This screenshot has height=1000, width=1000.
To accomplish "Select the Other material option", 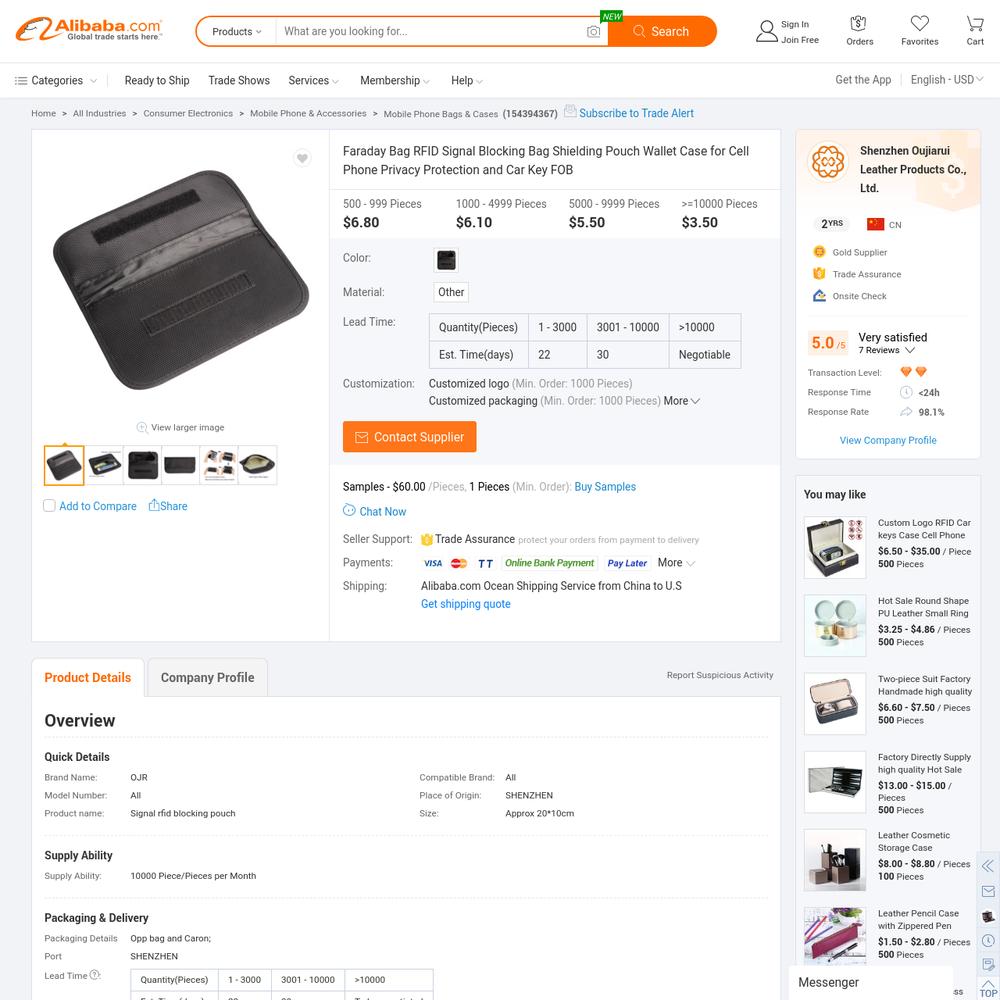I will [451, 292].
